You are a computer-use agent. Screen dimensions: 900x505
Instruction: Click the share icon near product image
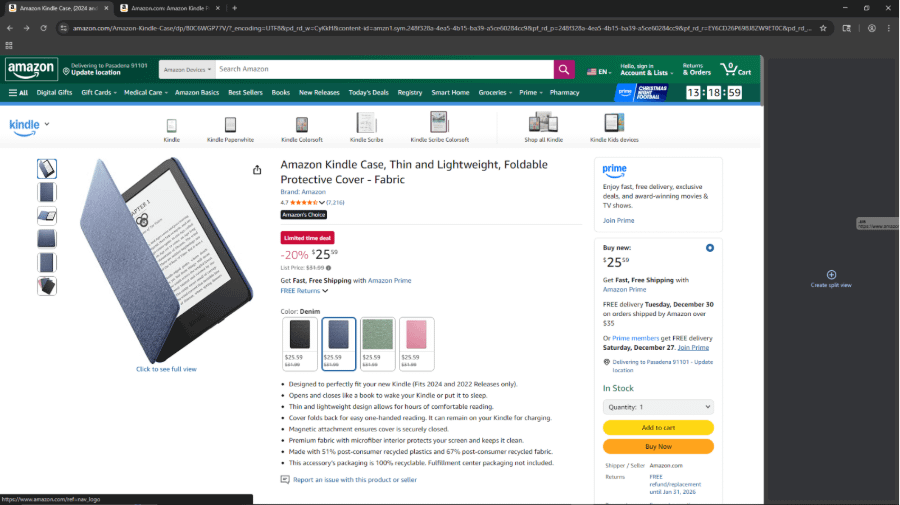pos(257,170)
